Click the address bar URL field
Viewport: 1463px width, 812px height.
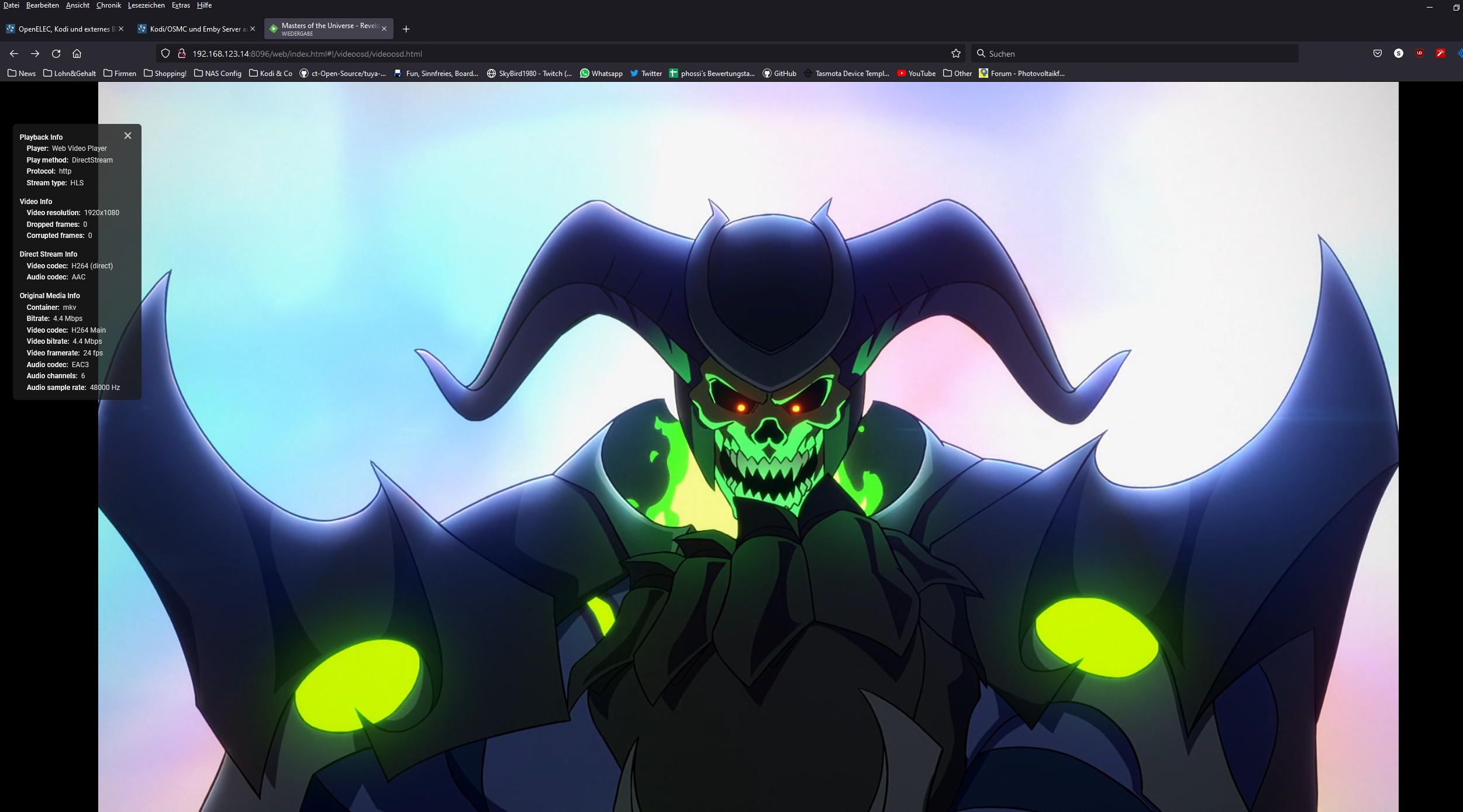pyautogui.click(x=561, y=54)
